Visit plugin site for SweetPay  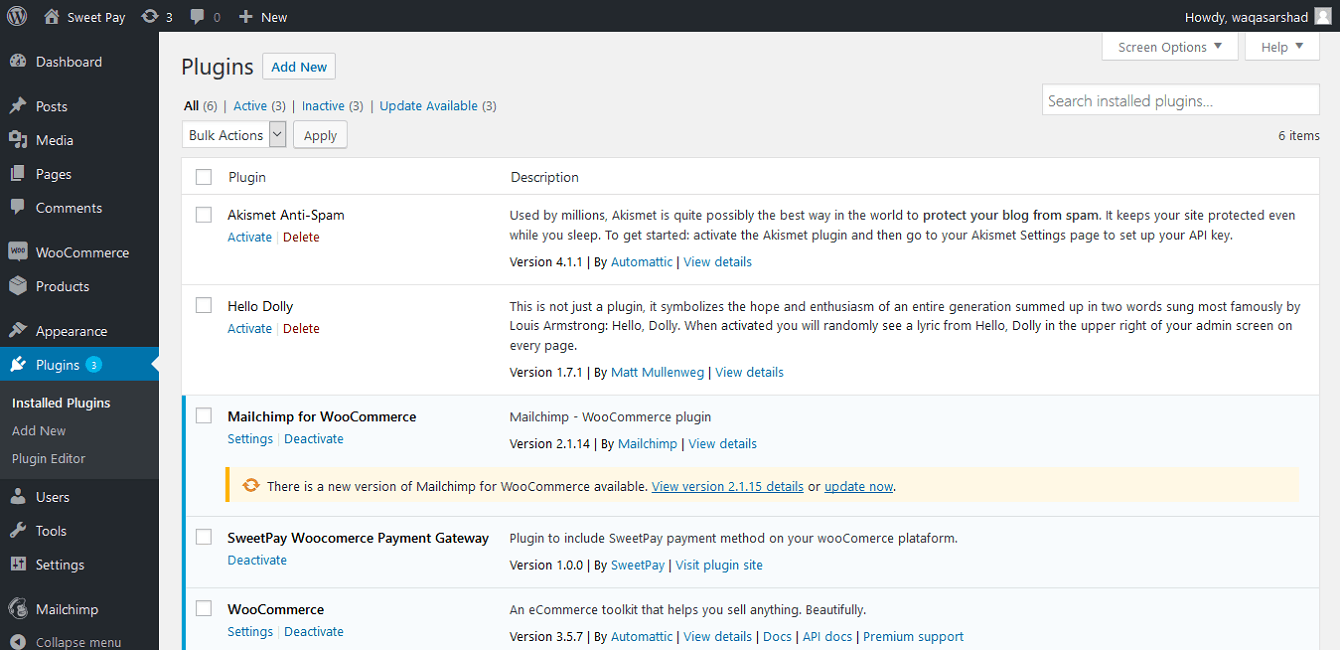pos(719,565)
